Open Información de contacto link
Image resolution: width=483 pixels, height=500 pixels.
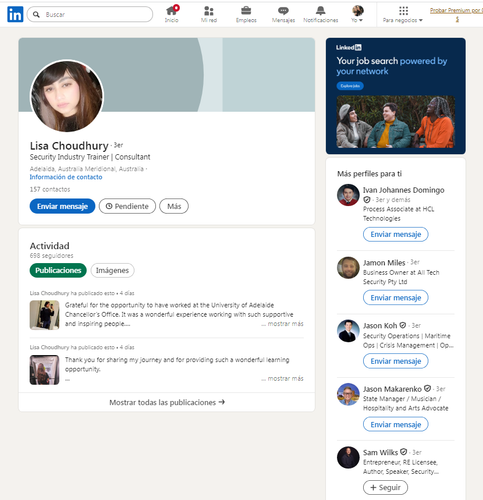click(x=66, y=177)
